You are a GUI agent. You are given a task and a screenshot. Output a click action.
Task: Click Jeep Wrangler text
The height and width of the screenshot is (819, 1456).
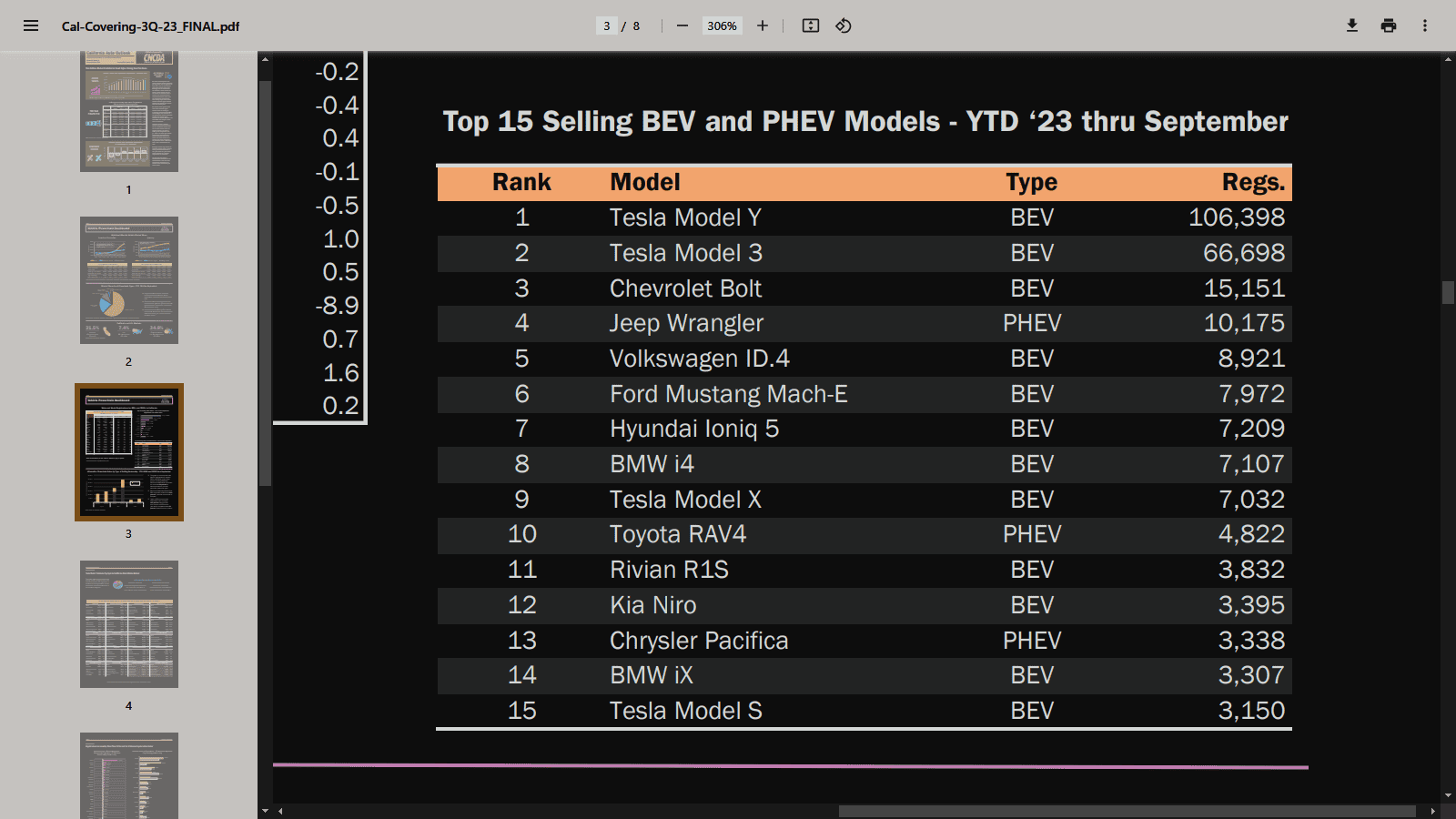click(x=686, y=324)
